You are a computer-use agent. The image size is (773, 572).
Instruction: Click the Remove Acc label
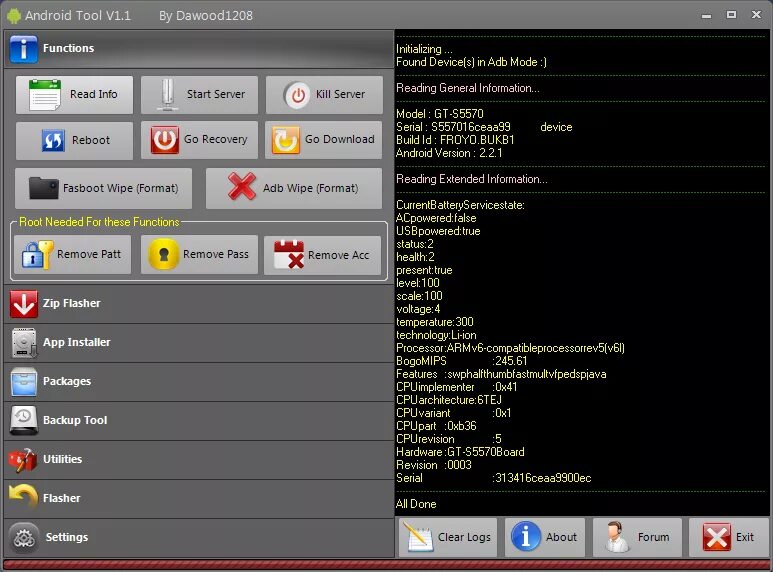(x=339, y=255)
